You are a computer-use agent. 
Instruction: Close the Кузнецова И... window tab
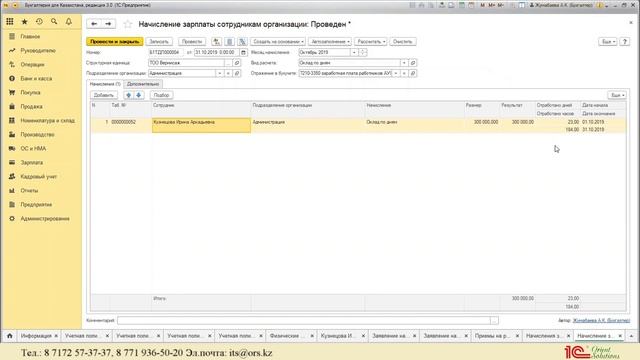click(363, 336)
